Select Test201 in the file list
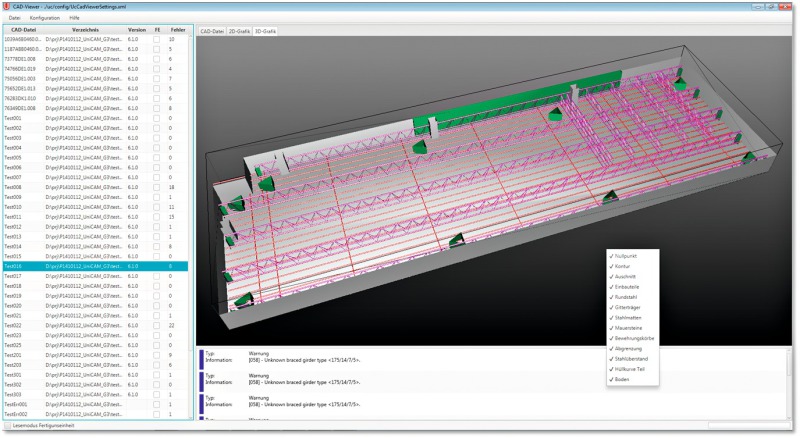 pos(96,355)
